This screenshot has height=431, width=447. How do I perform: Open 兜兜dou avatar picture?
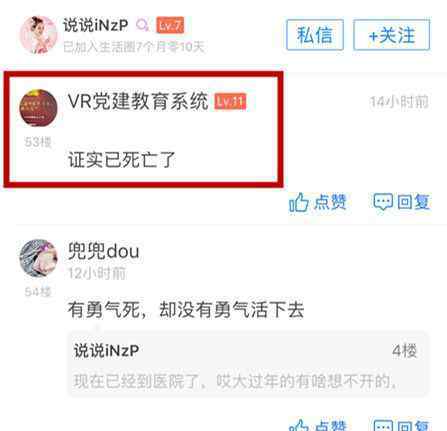pyautogui.click(x=39, y=258)
